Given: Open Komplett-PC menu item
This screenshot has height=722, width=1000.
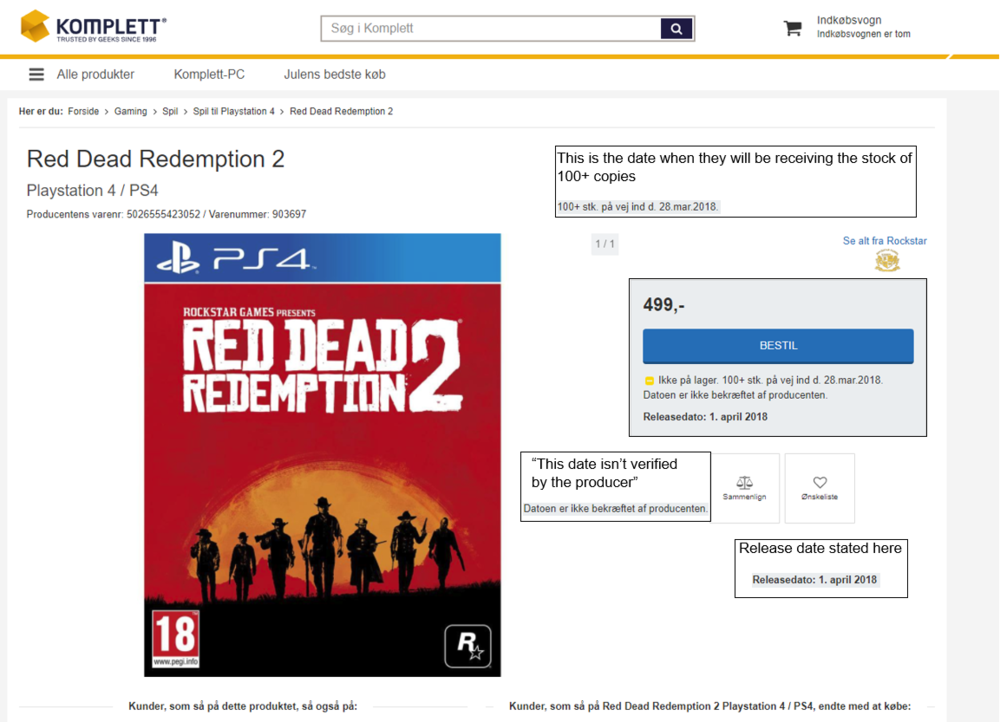Looking at the screenshot, I should pos(209,75).
